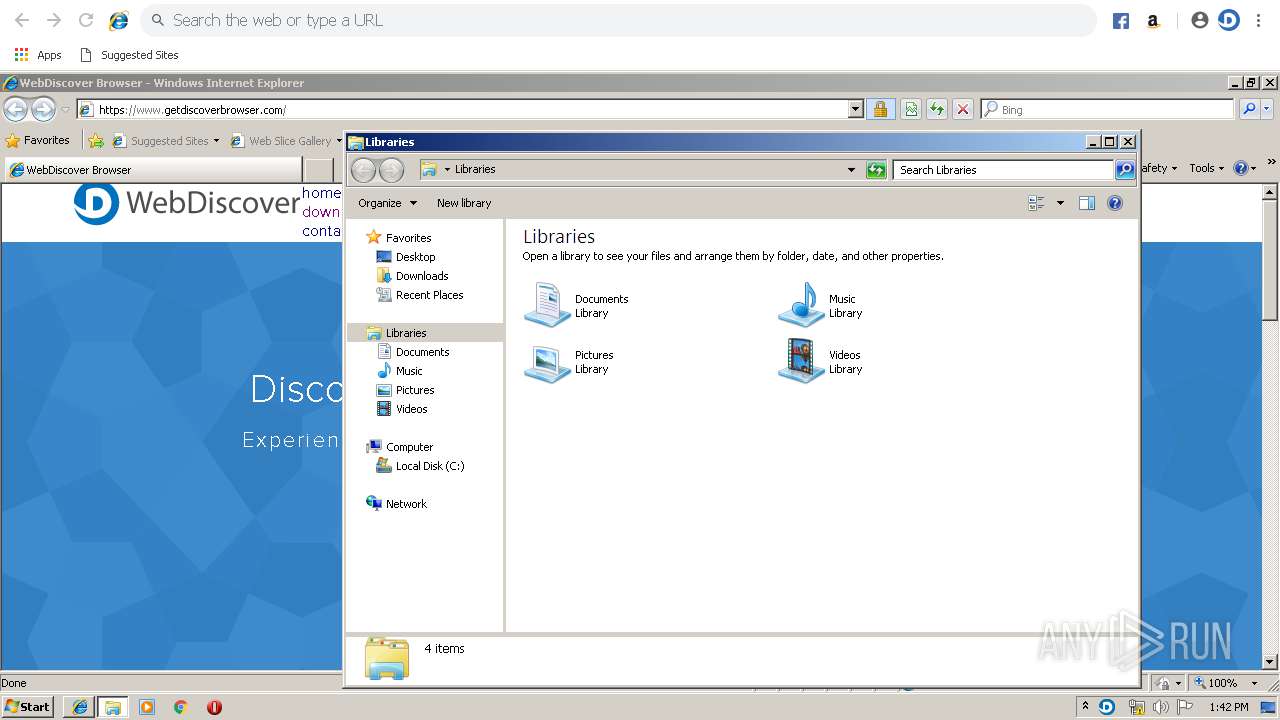Expand Libraries address bar history dropdown
This screenshot has height=720, width=1280.
[x=851, y=170]
